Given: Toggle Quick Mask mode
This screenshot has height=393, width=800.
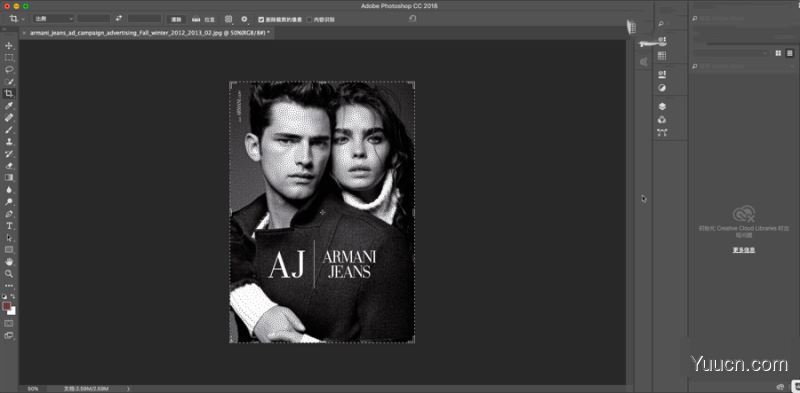Looking at the screenshot, I should [x=9, y=323].
